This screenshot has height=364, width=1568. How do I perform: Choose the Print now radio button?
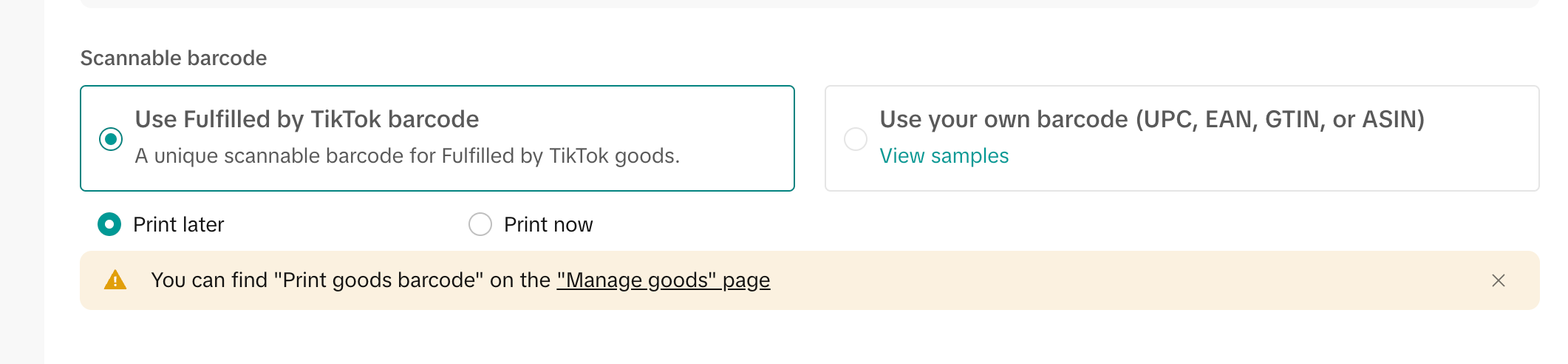click(x=480, y=224)
